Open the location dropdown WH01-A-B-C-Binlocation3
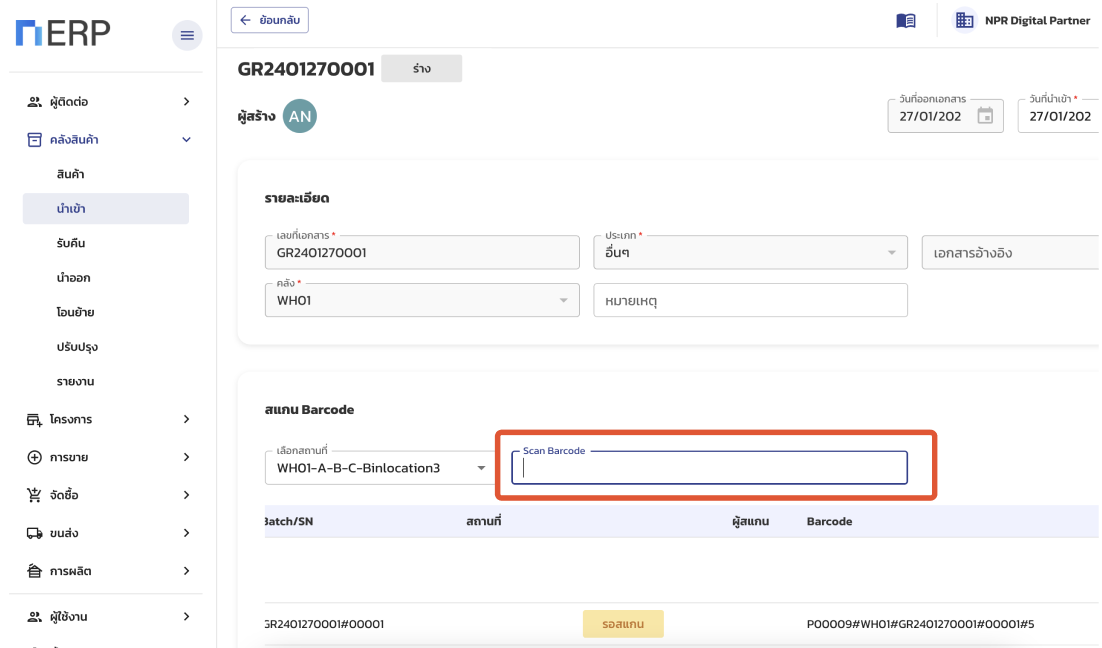This screenshot has height=648, width=1102. pyautogui.click(x=481, y=468)
